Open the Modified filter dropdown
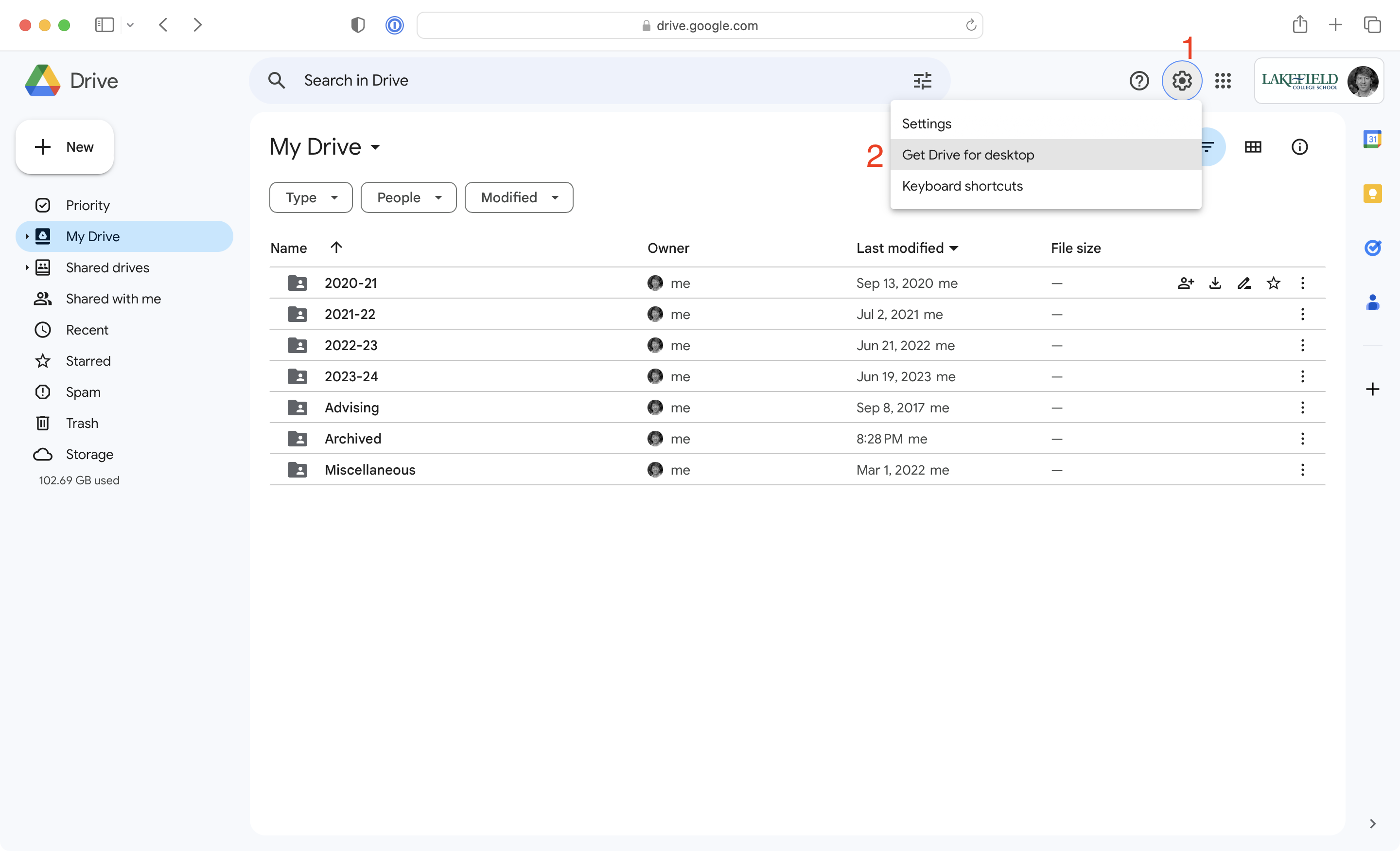The width and height of the screenshot is (1400, 851). [518, 197]
